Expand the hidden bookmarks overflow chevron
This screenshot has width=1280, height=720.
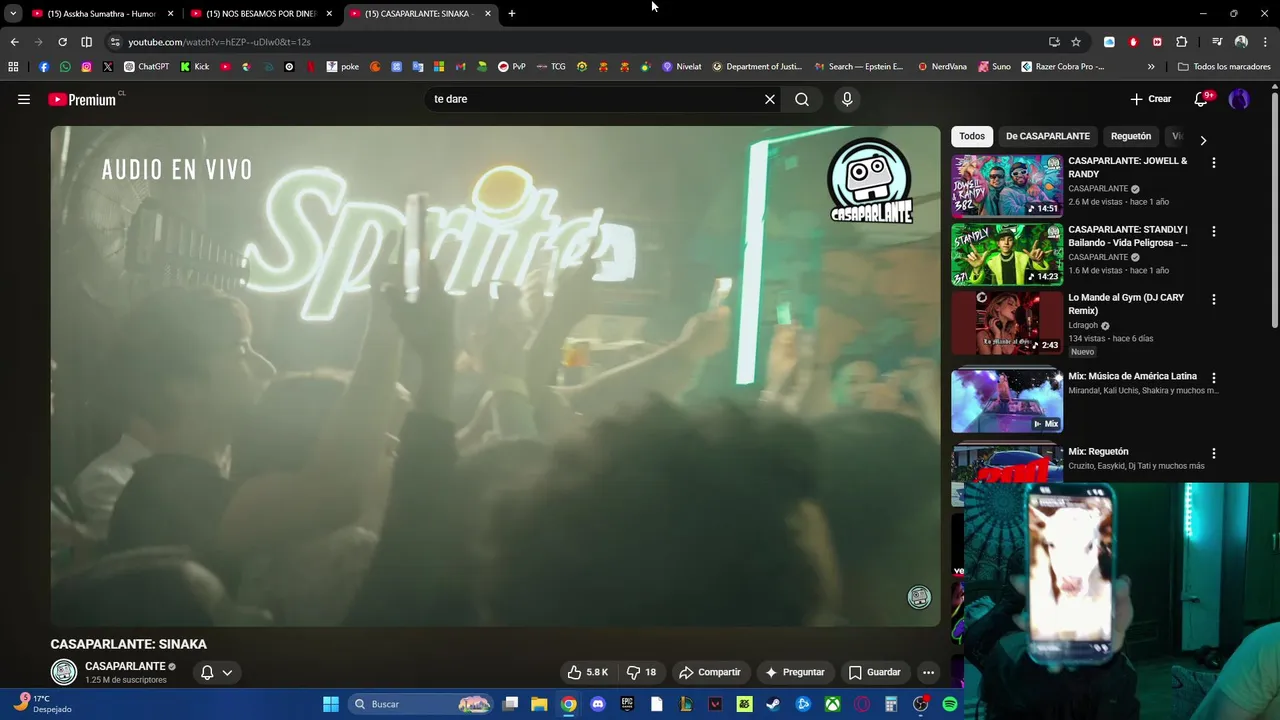point(1151,67)
